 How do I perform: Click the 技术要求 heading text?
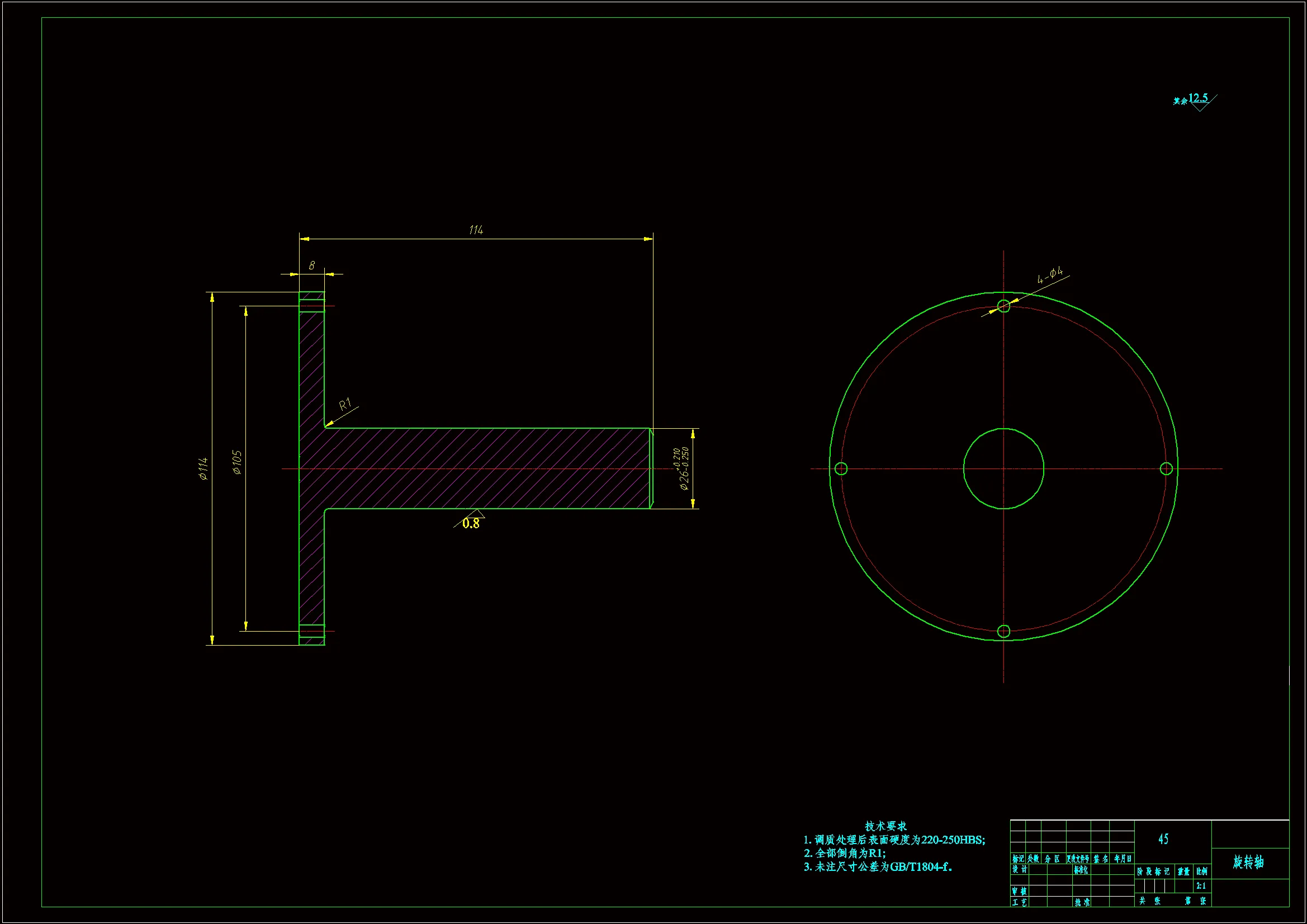(x=885, y=826)
